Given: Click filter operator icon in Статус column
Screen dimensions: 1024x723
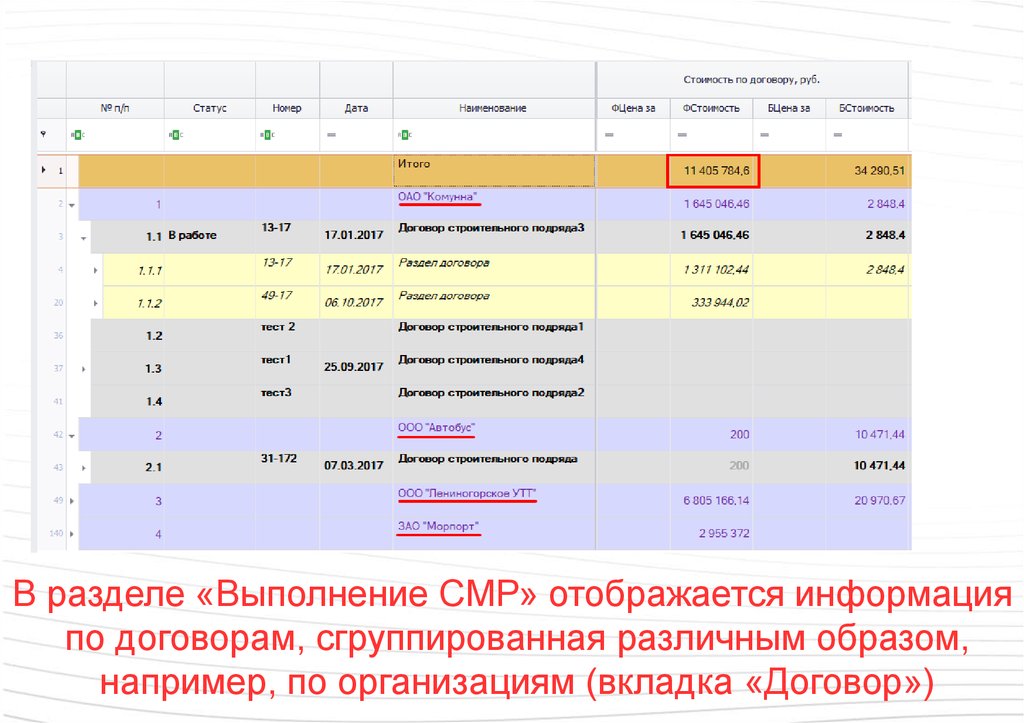Looking at the screenshot, I should tap(175, 134).
